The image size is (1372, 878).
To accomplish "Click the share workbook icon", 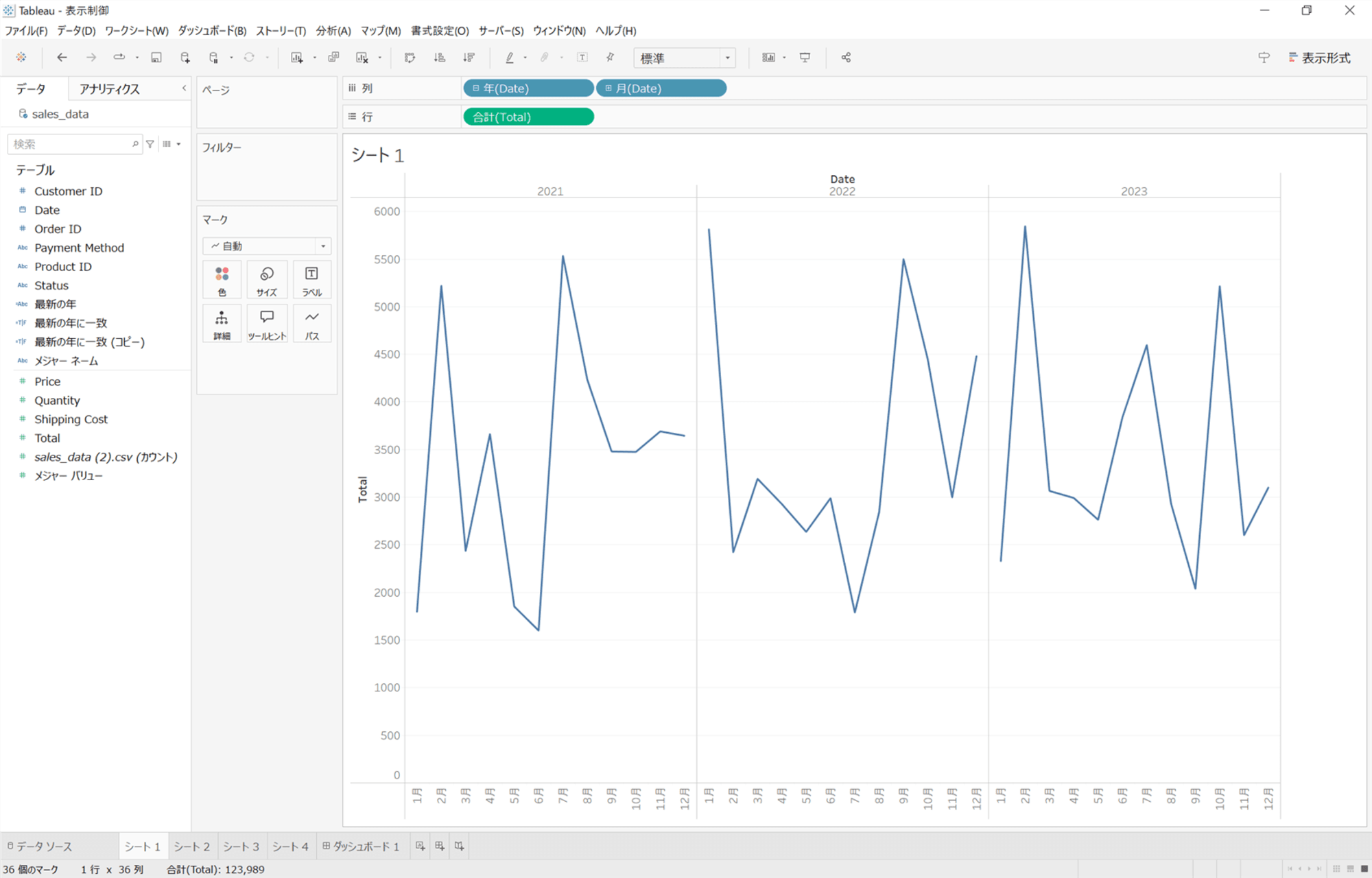I will click(846, 58).
